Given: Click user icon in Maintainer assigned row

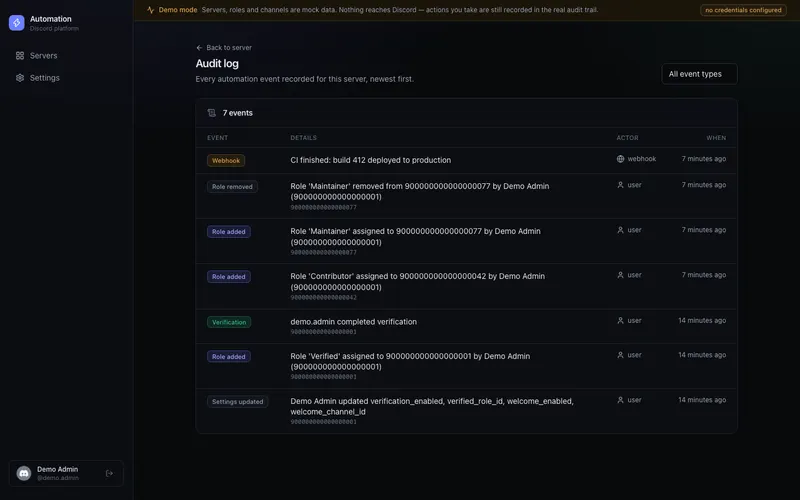Looking at the screenshot, I should [x=620, y=230].
